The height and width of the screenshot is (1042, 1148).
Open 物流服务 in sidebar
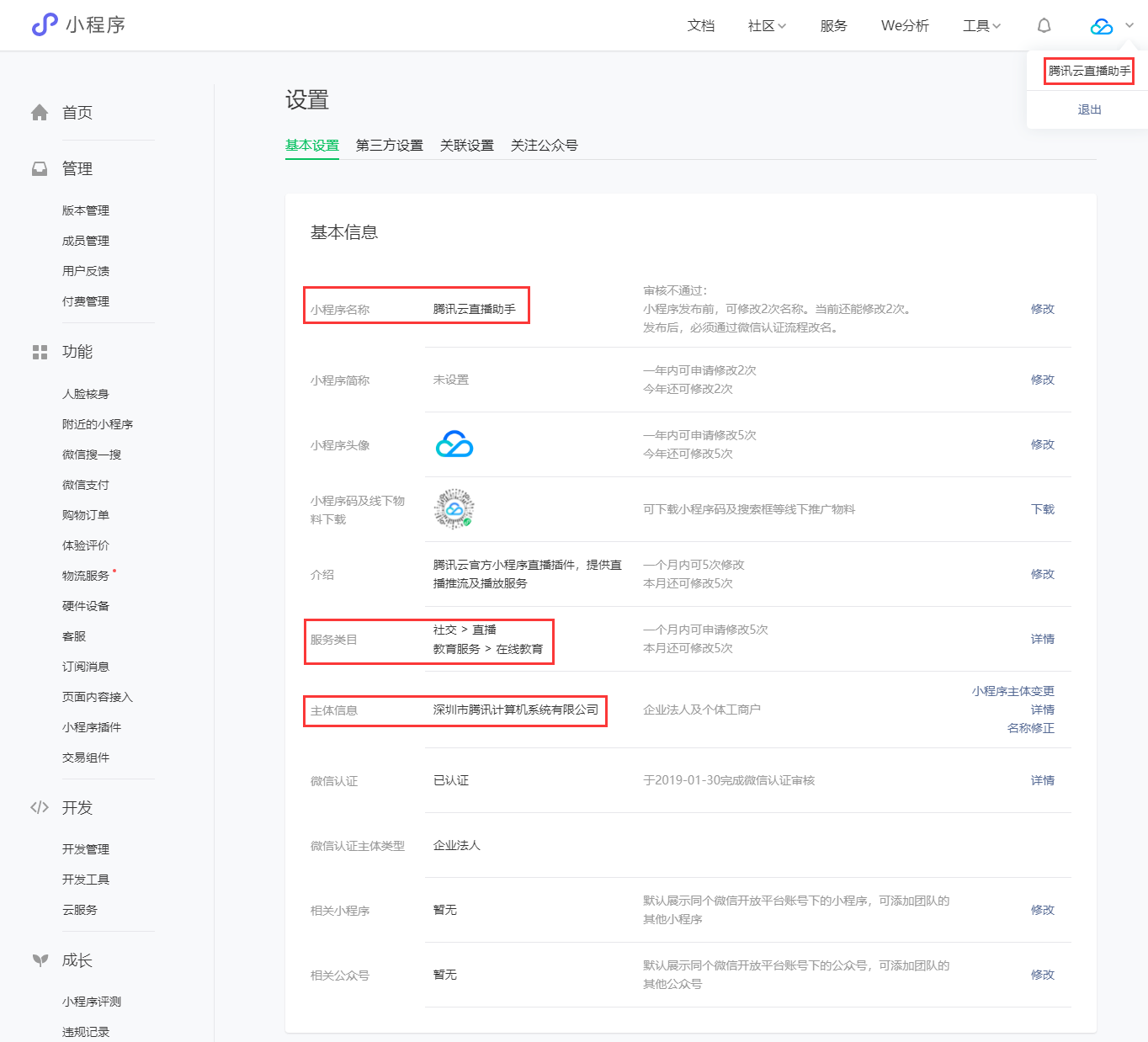pos(86,576)
